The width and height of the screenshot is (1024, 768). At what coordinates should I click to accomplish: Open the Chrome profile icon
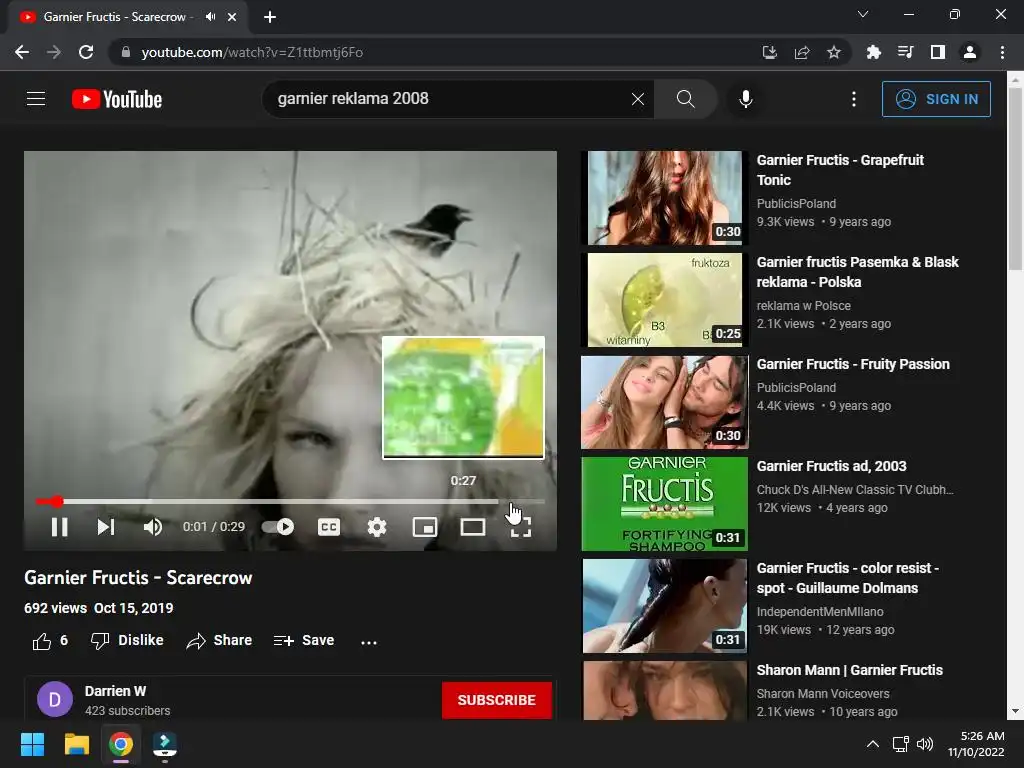(x=970, y=52)
